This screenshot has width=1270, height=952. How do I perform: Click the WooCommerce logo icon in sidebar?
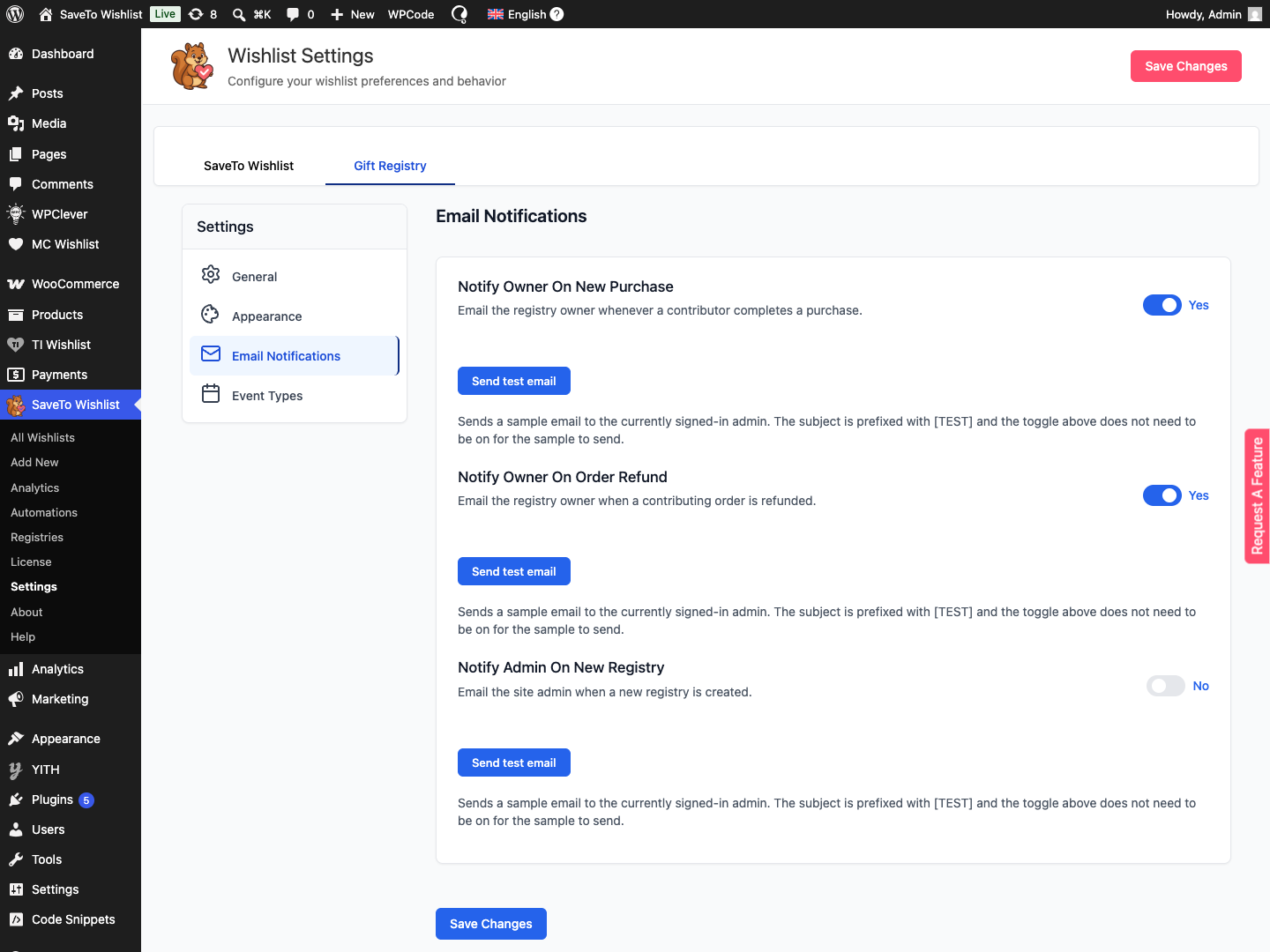[16, 284]
